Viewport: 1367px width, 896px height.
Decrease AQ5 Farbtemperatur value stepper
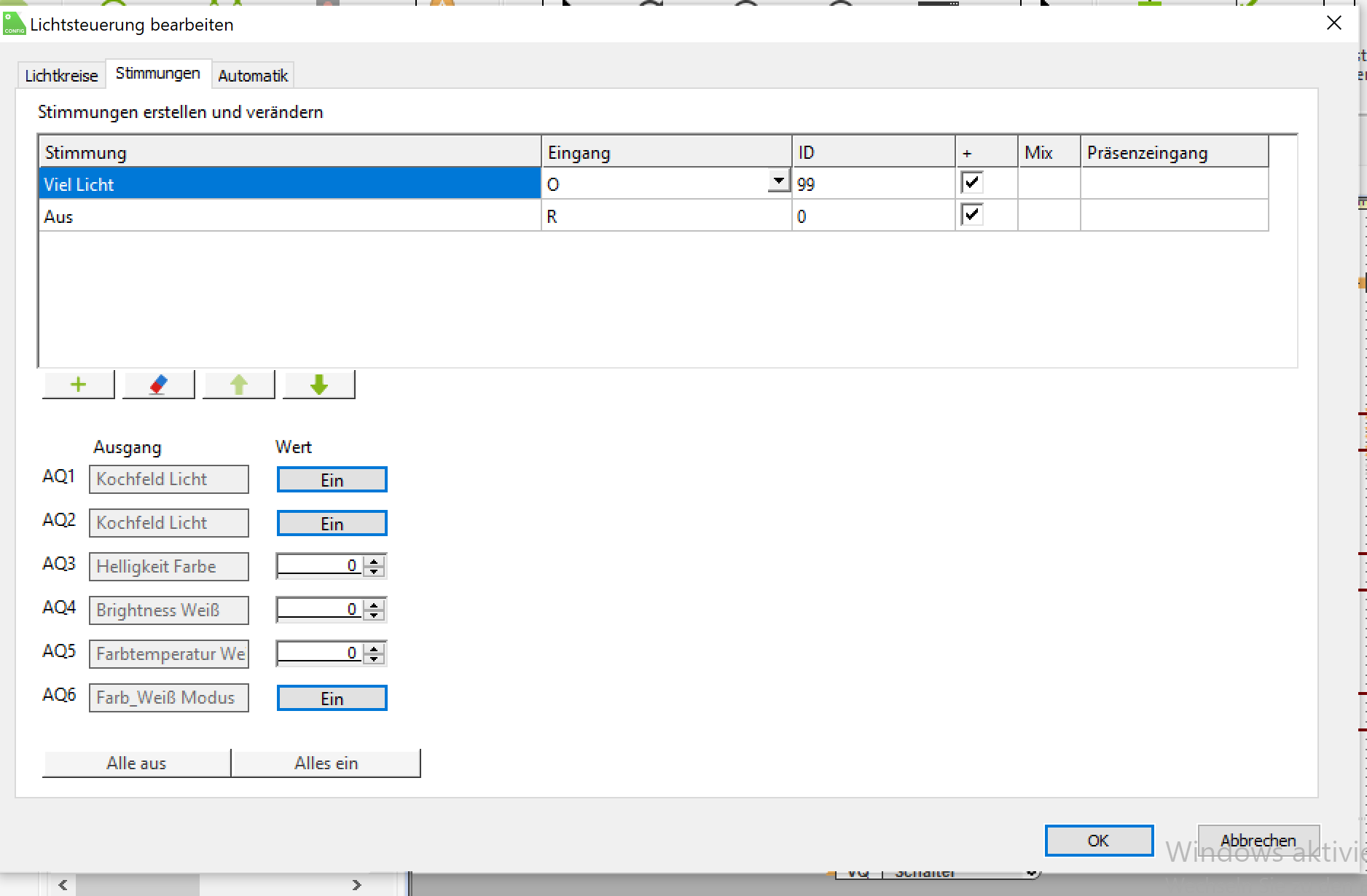pos(375,659)
